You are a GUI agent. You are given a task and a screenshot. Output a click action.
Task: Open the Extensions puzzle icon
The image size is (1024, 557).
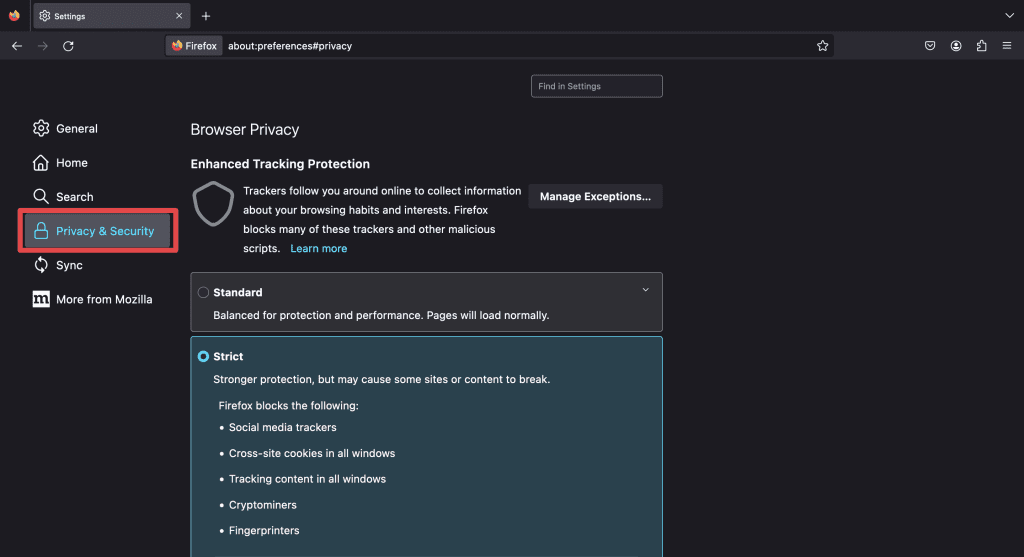pyautogui.click(x=981, y=46)
